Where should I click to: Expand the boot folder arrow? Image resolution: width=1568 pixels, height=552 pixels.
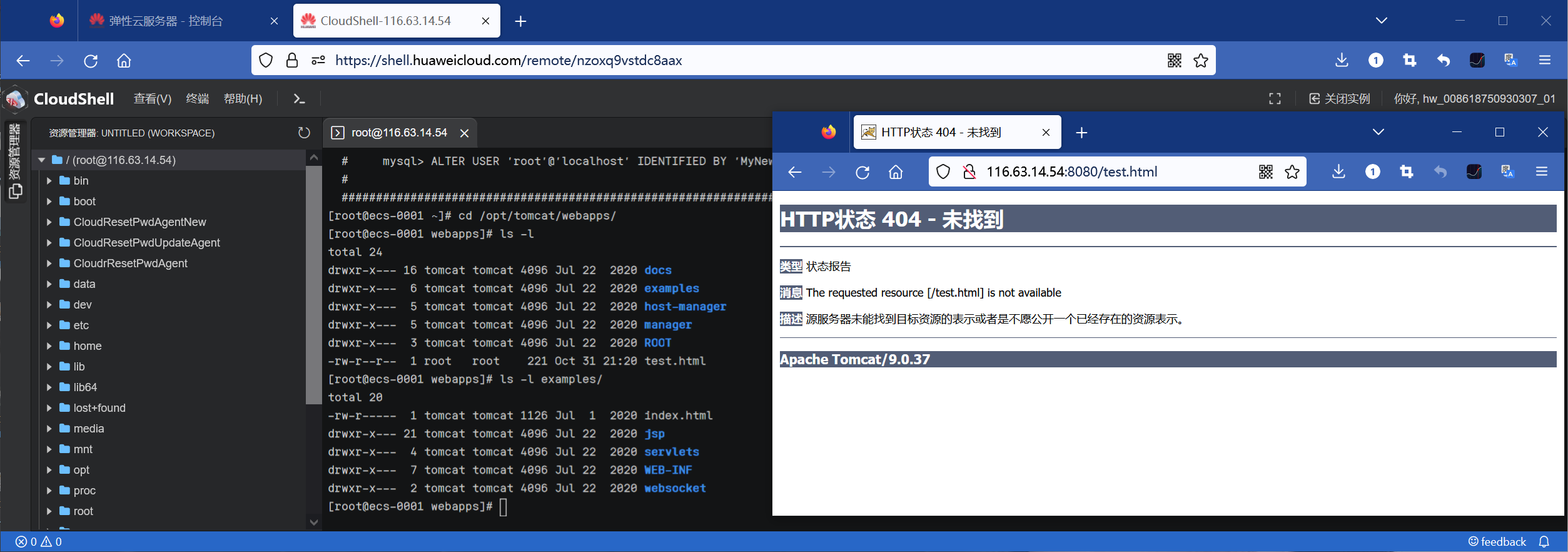click(49, 202)
